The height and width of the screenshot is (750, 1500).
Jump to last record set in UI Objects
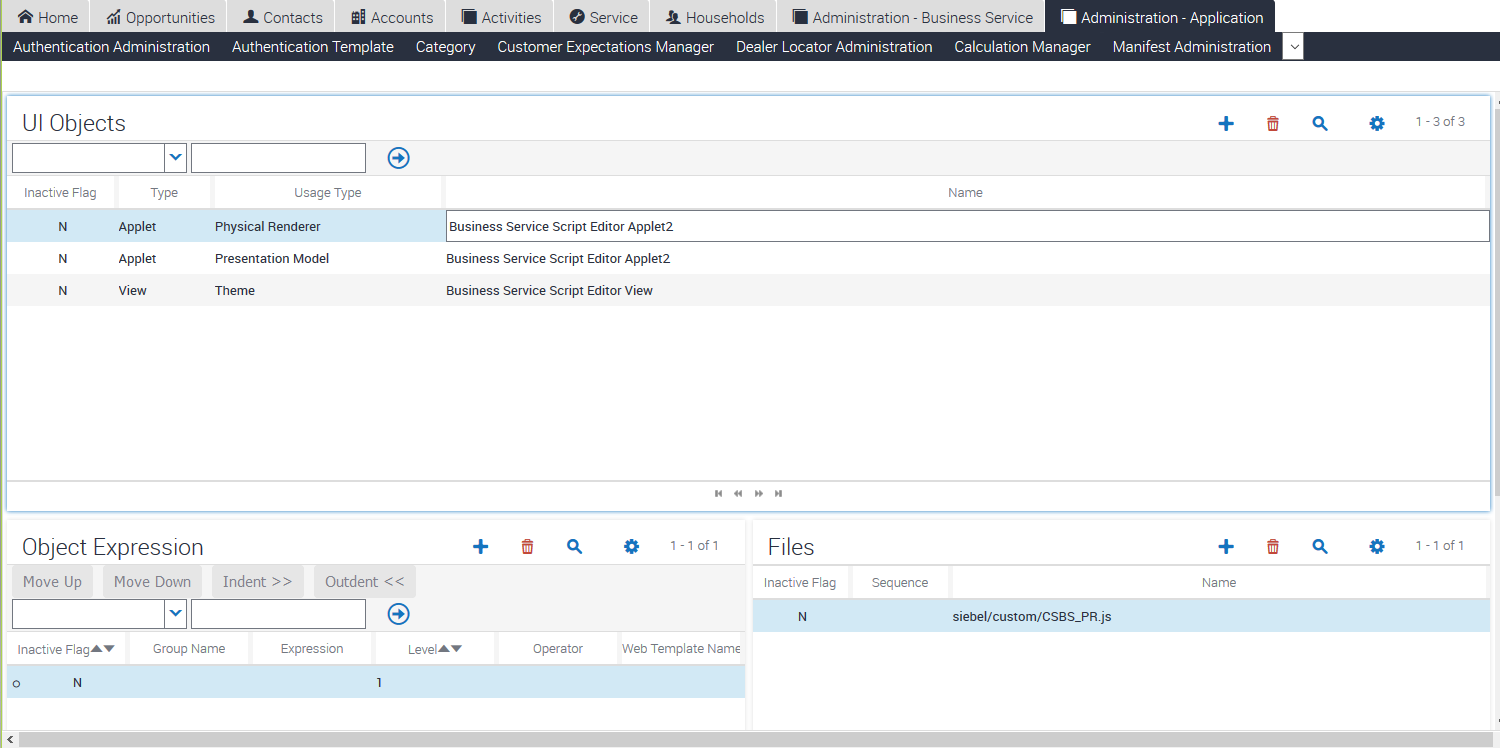779,493
